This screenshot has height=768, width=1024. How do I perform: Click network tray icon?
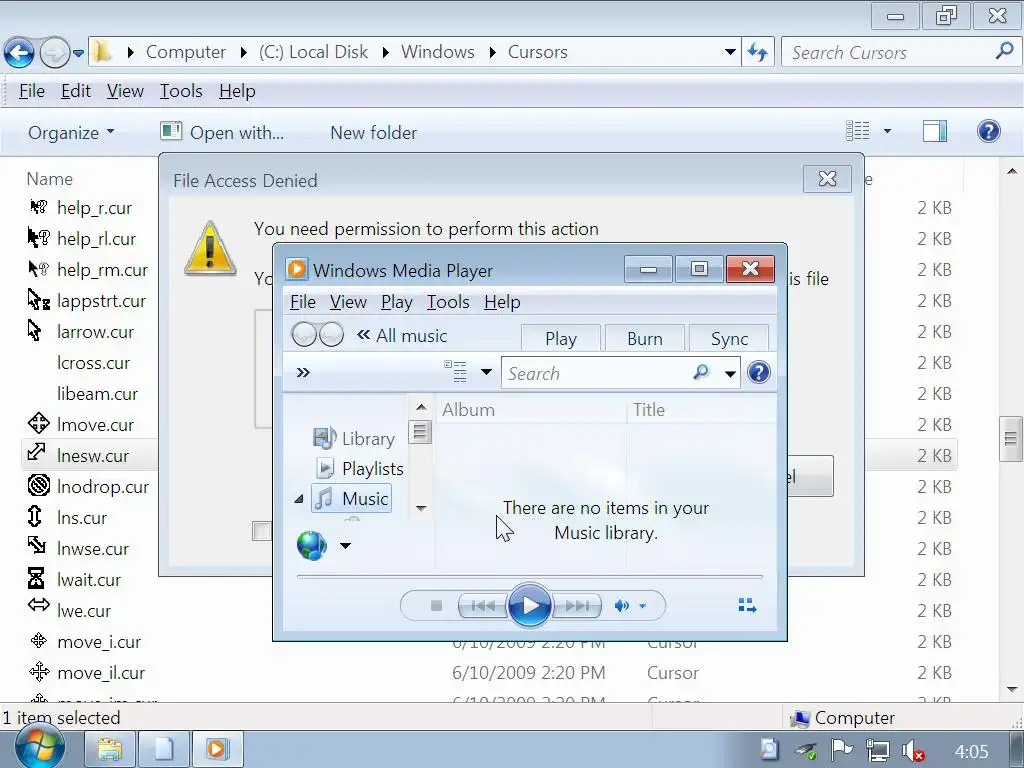877,751
